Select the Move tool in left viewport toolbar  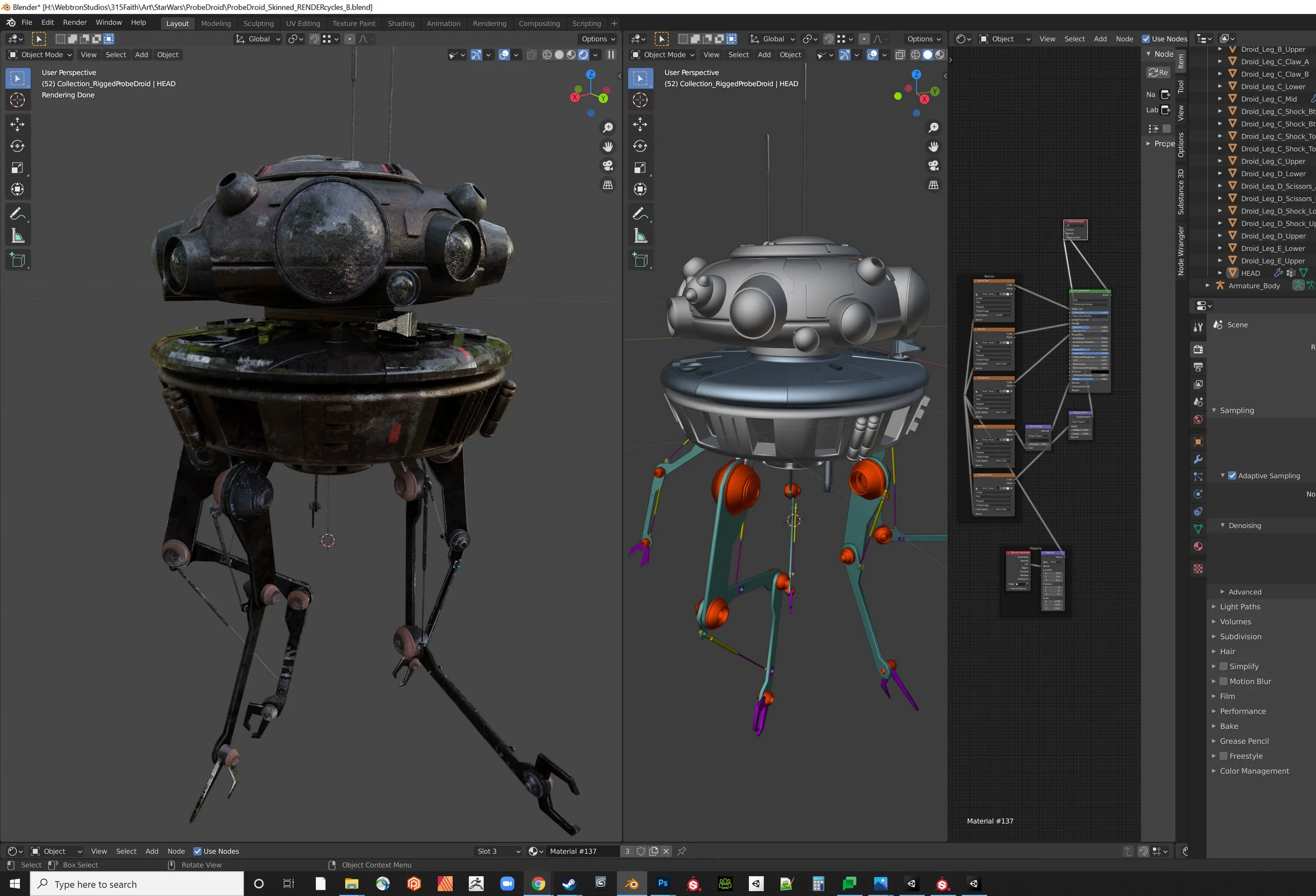click(17, 124)
